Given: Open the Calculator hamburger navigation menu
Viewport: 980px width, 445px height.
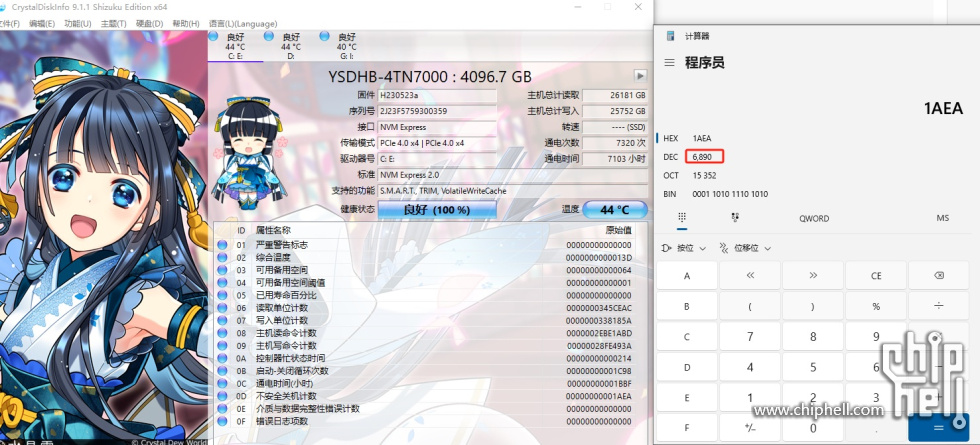Looking at the screenshot, I should point(669,62).
